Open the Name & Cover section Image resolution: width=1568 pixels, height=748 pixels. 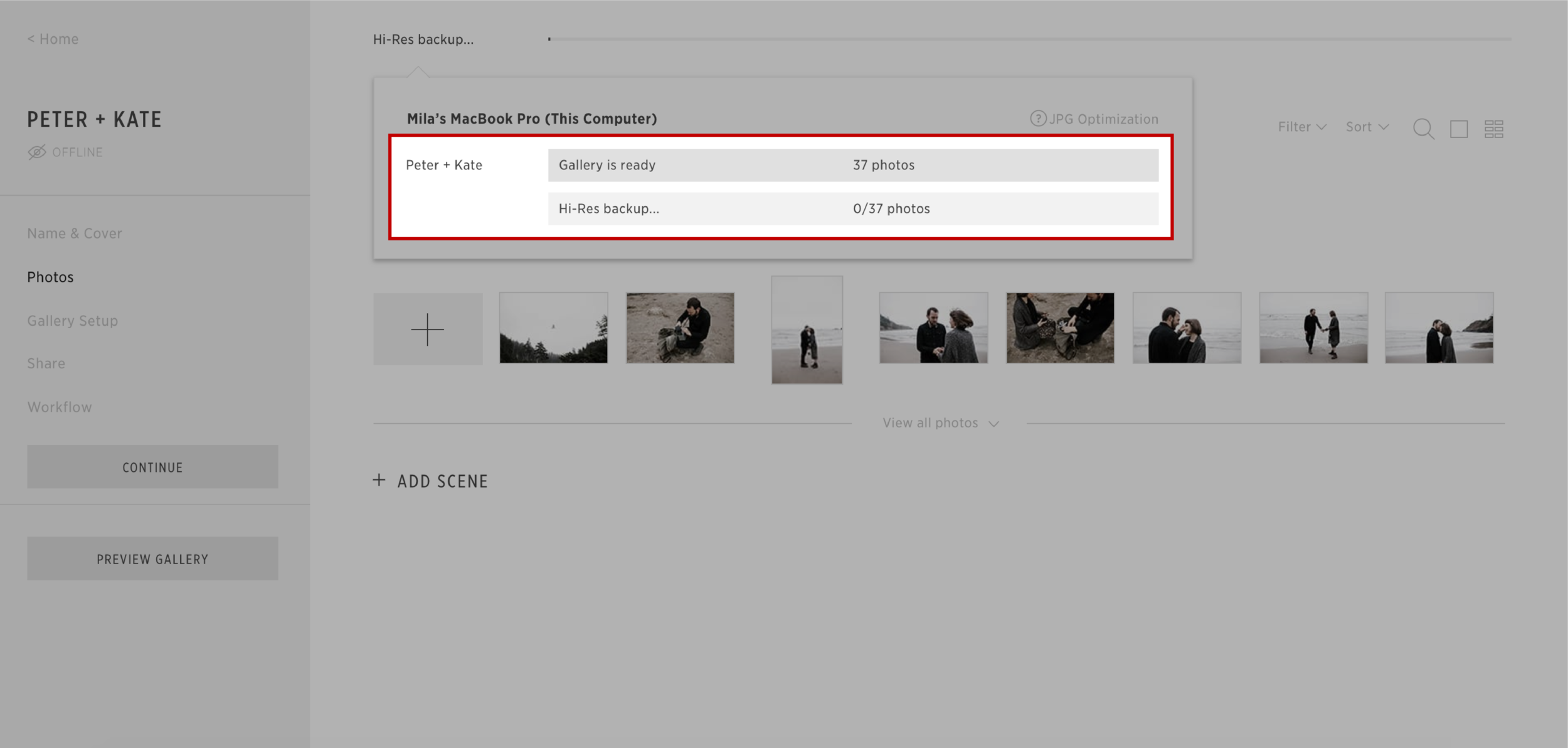(x=74, y=233)
